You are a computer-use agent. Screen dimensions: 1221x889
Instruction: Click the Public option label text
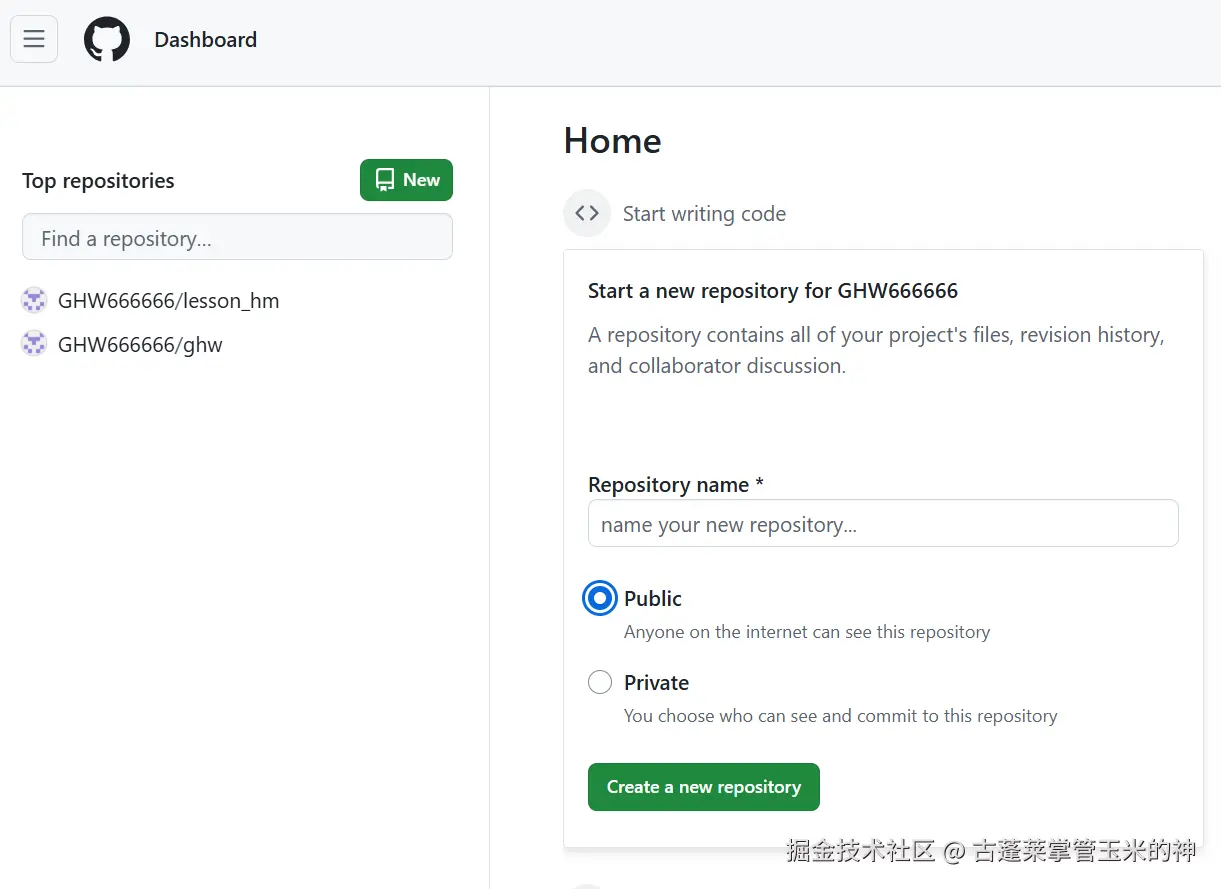tap(652, 599)
